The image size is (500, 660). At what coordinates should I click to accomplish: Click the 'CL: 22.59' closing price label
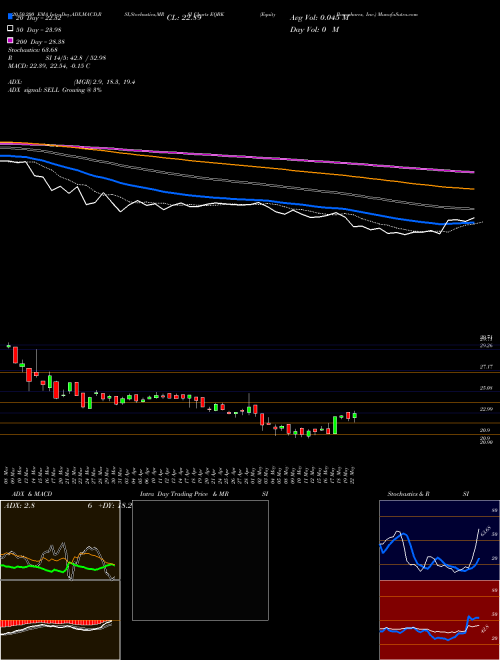point(184,18)
